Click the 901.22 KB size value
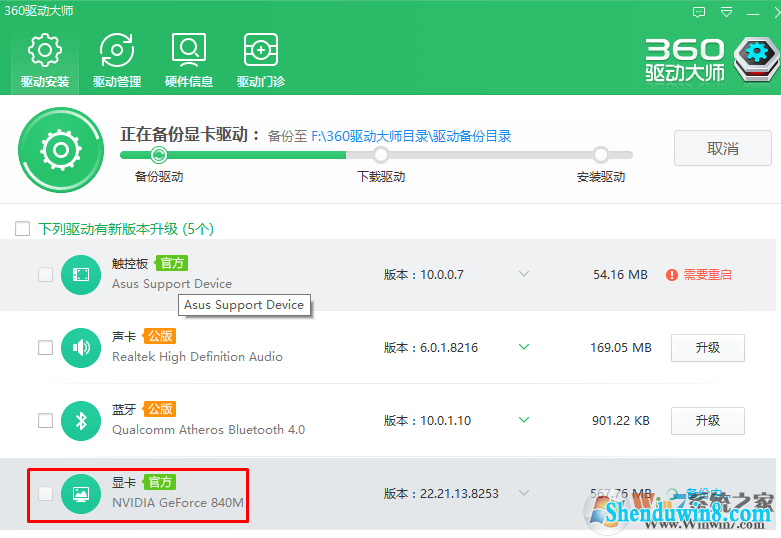Image resolution: width=781 pixels, height=538 pixels. 621,421
